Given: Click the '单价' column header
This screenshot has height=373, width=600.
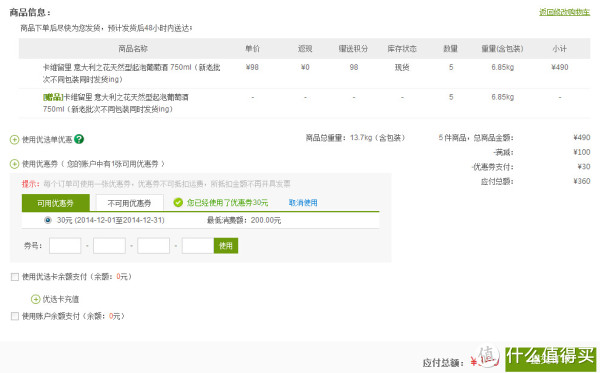Looking at the screenshot, I should click(x=252, y=49).
